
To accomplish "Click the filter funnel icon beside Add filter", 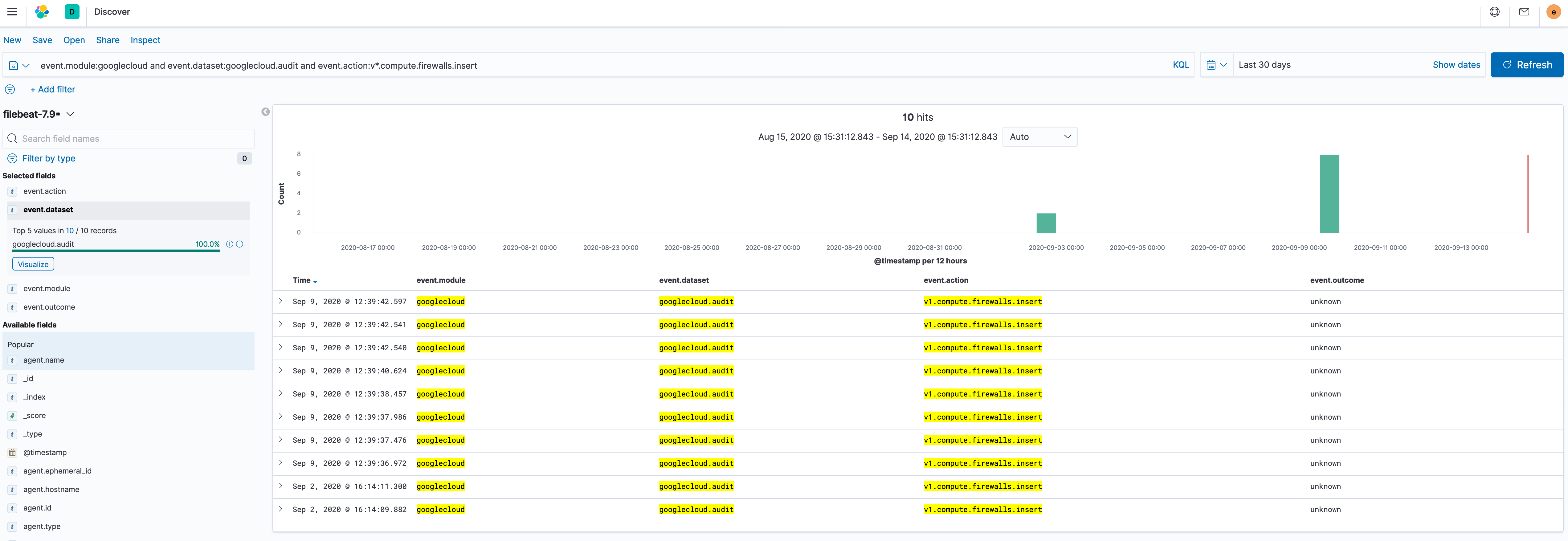I will point(10,89).
